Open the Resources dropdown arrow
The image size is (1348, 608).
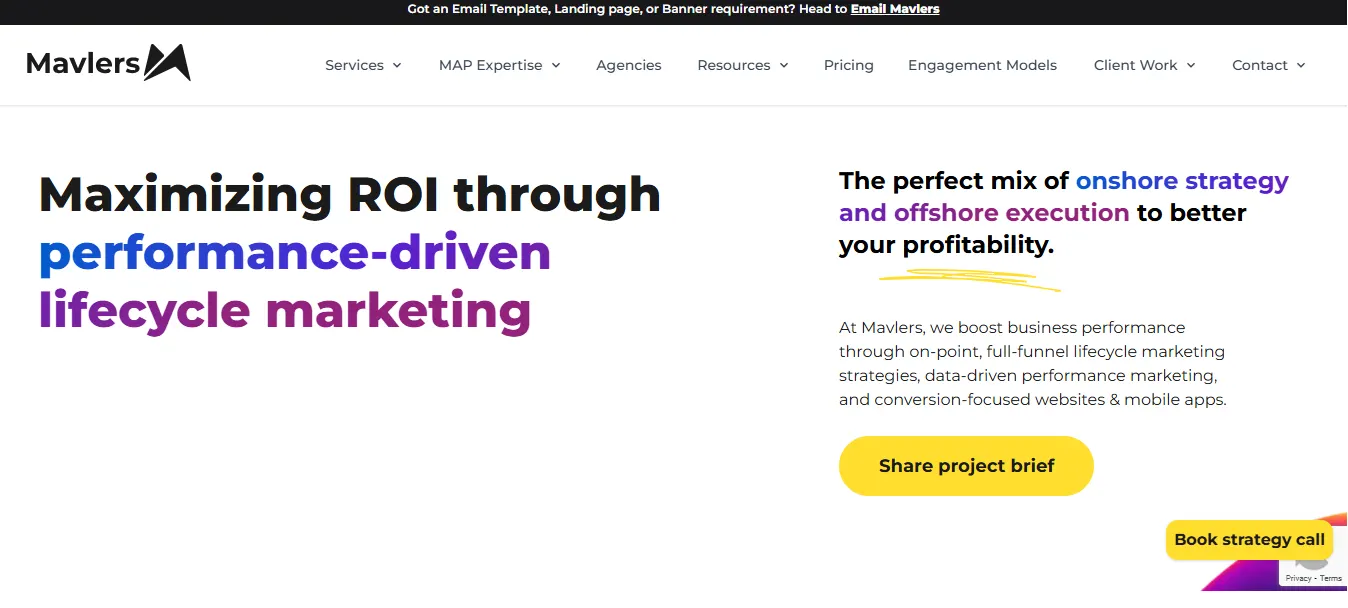coord(784,65)
